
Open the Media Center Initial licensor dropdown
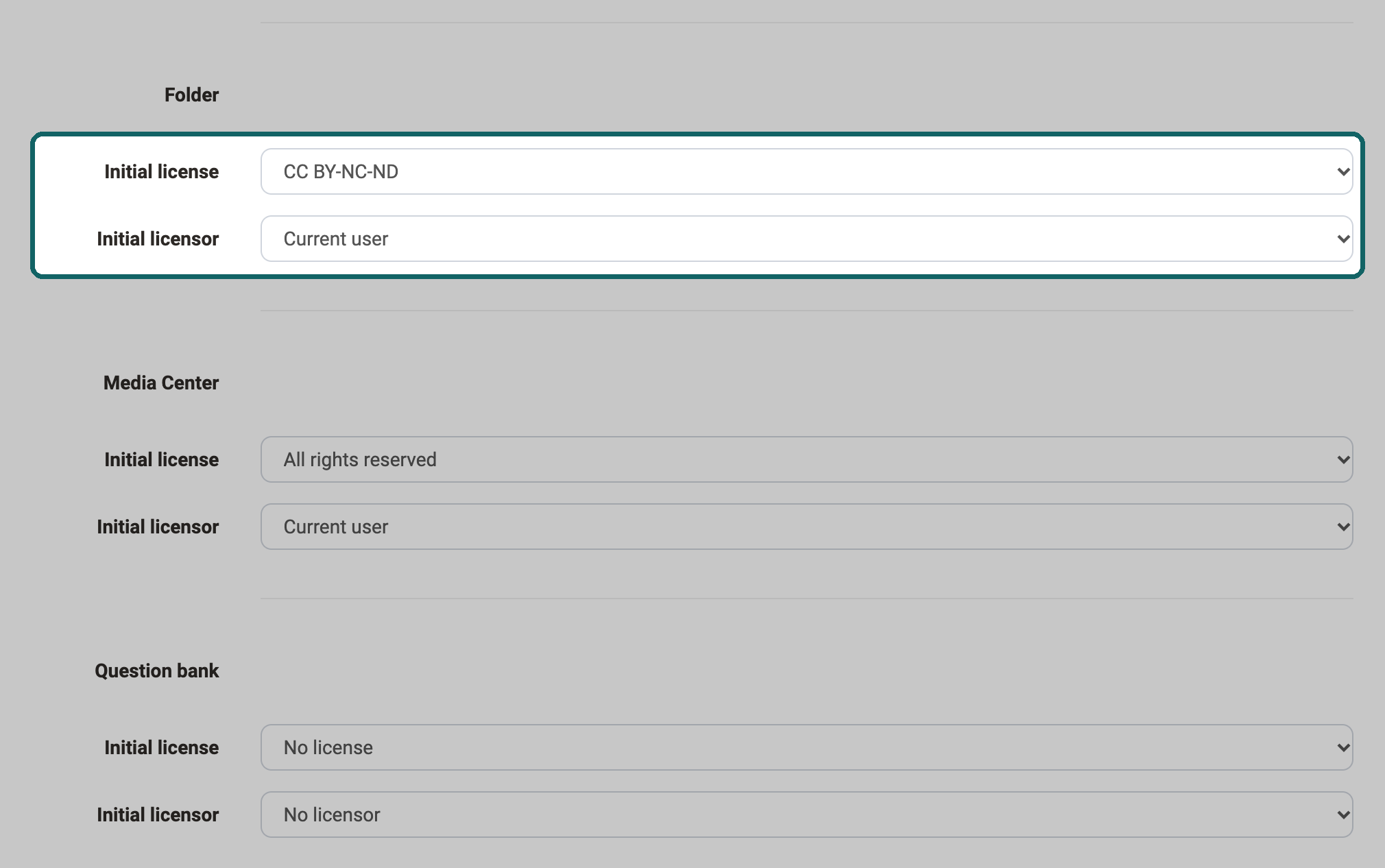pyautogui.click(x=806, y=527)
